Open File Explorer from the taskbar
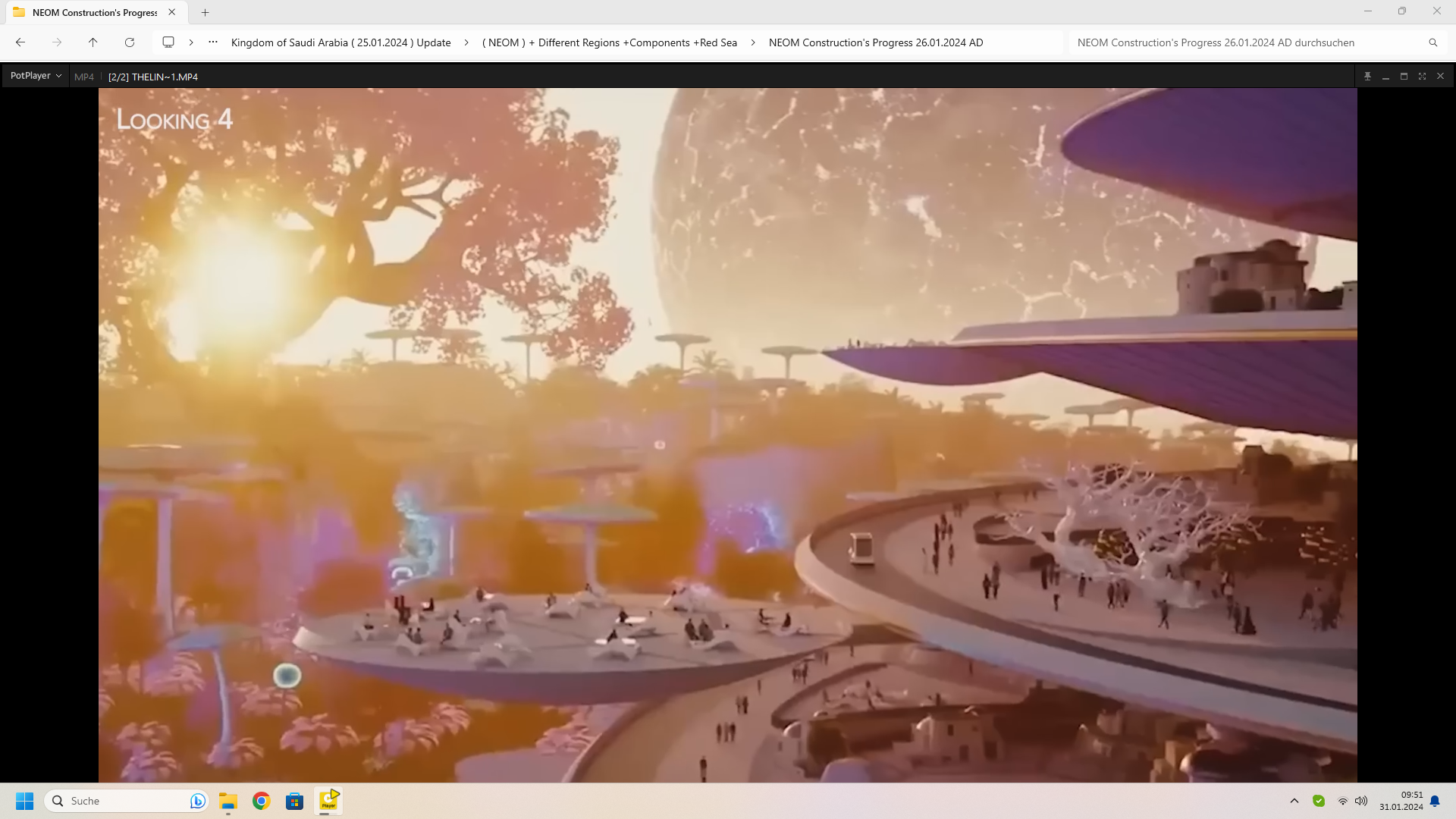Image resolution: width=1456 pixels, height=819 pixels. [x=228, y=801]
